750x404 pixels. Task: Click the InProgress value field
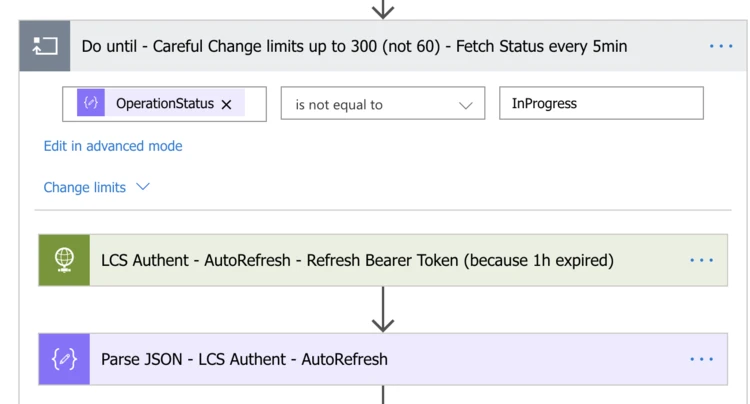pyautogui.click(x=601, y=104)
